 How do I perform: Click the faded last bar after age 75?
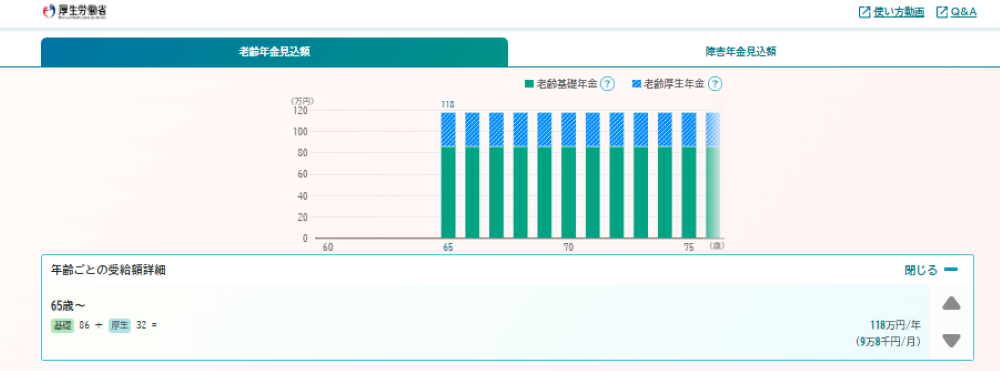click(713, 175)
